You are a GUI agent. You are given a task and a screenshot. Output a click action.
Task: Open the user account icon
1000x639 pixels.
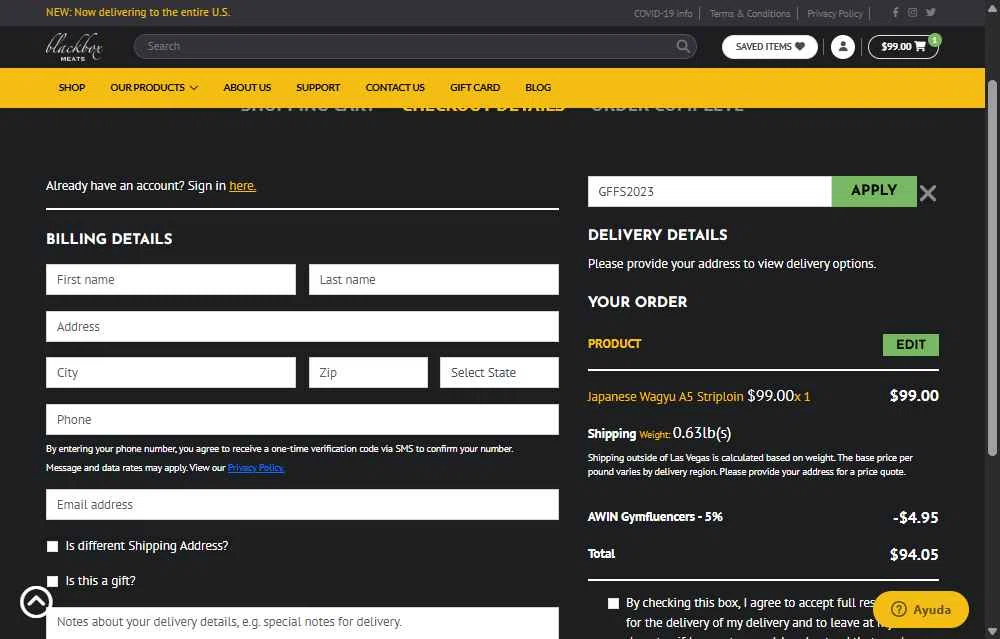(842, 47)
